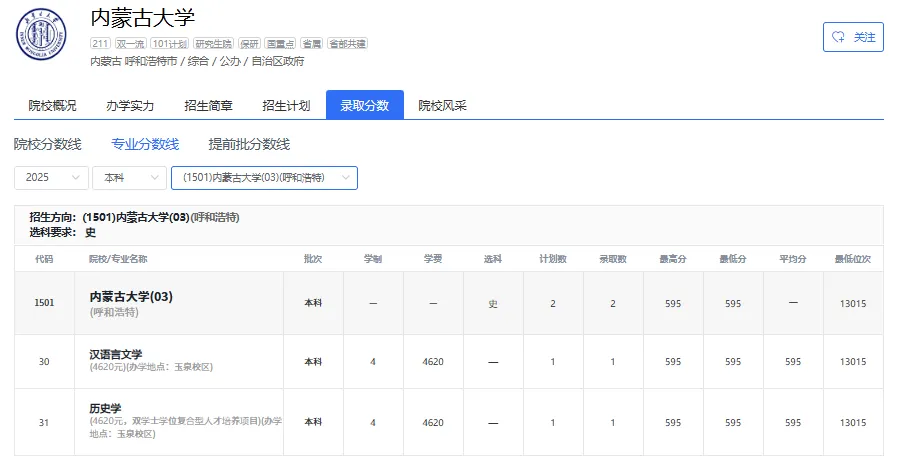Click the 学费 column header
897x474 pixels.
click(x=433, y=259)
